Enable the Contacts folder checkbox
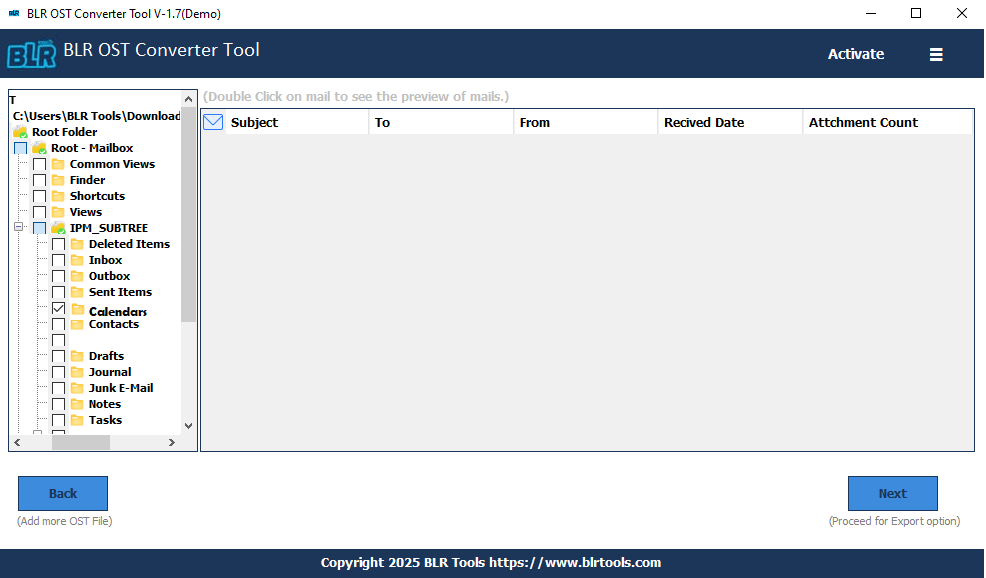986x578 pixels. tap(58, 325)
